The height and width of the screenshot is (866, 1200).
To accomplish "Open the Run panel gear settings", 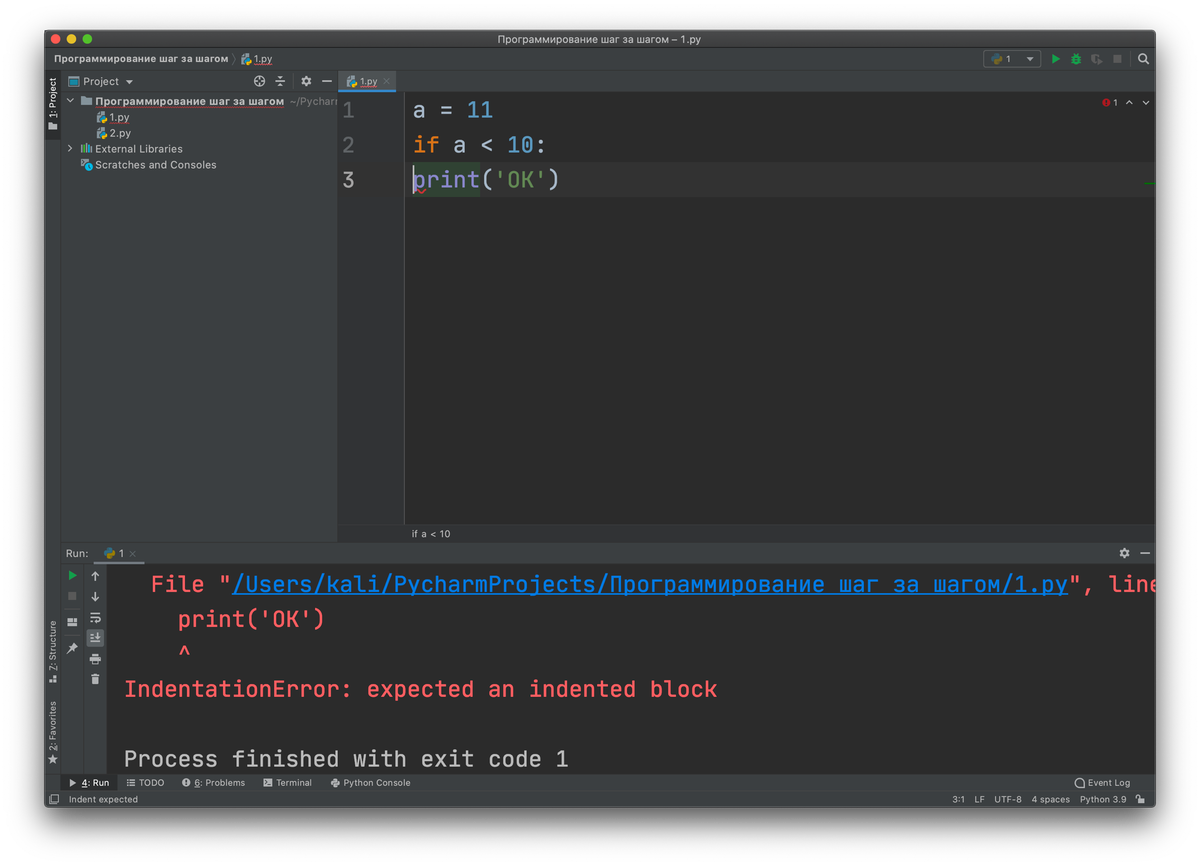I will 1124,553.
